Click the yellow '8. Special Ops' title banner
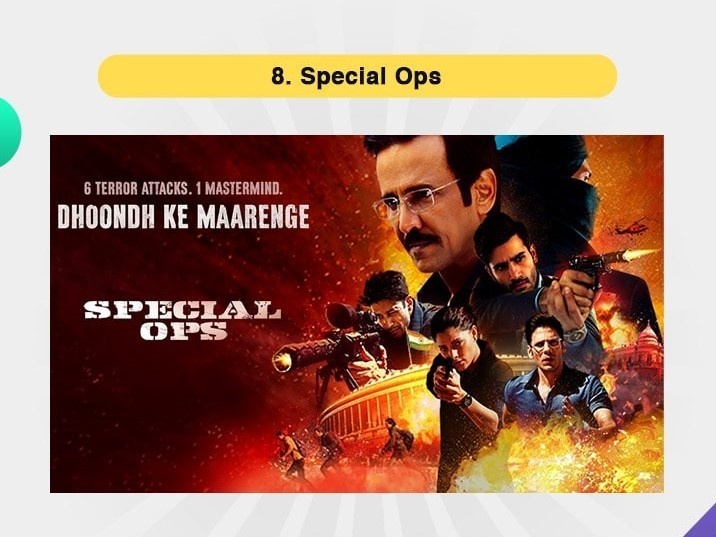The width and height of the screenshot is (716, 537). click(x=358, y=76)
